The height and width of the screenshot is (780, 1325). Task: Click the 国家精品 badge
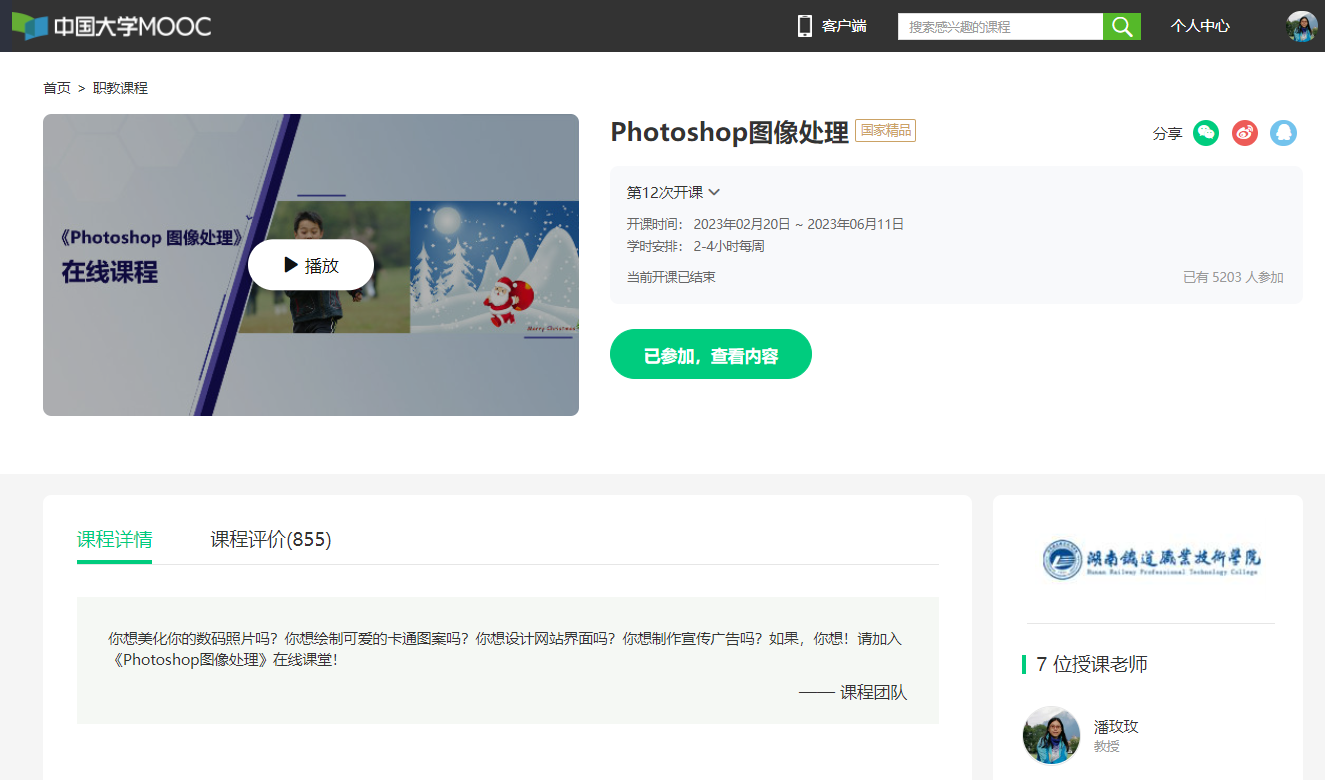pos(885,131)
